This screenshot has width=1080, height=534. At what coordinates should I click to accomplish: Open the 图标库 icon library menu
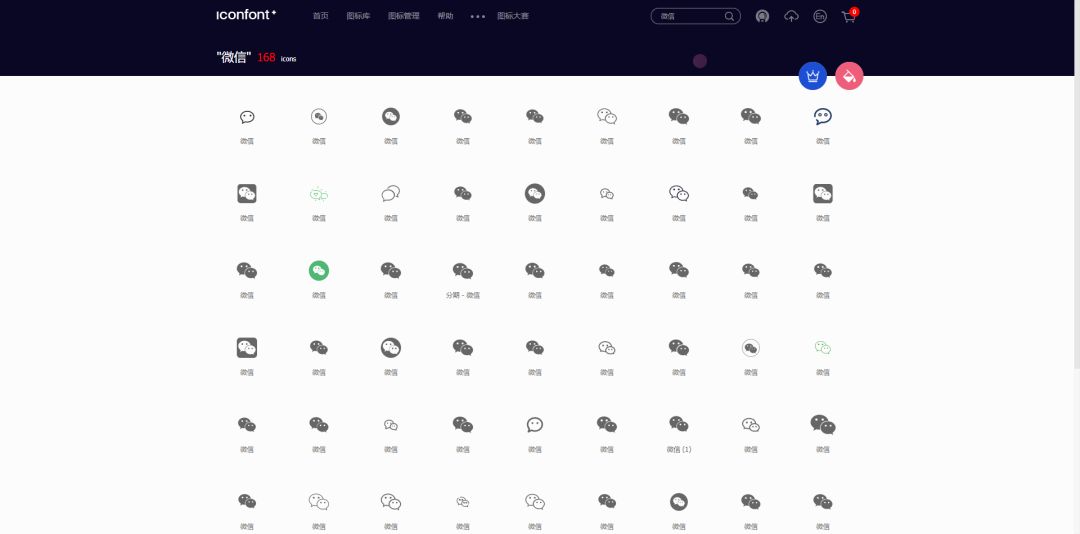(358, 16)
